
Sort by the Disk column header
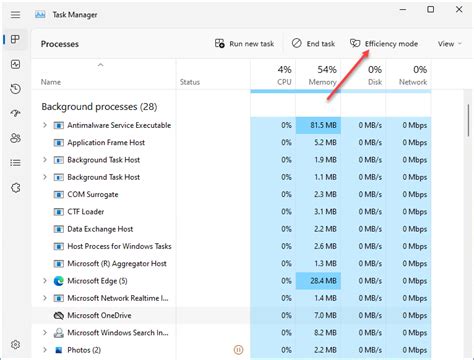(363, 75)
